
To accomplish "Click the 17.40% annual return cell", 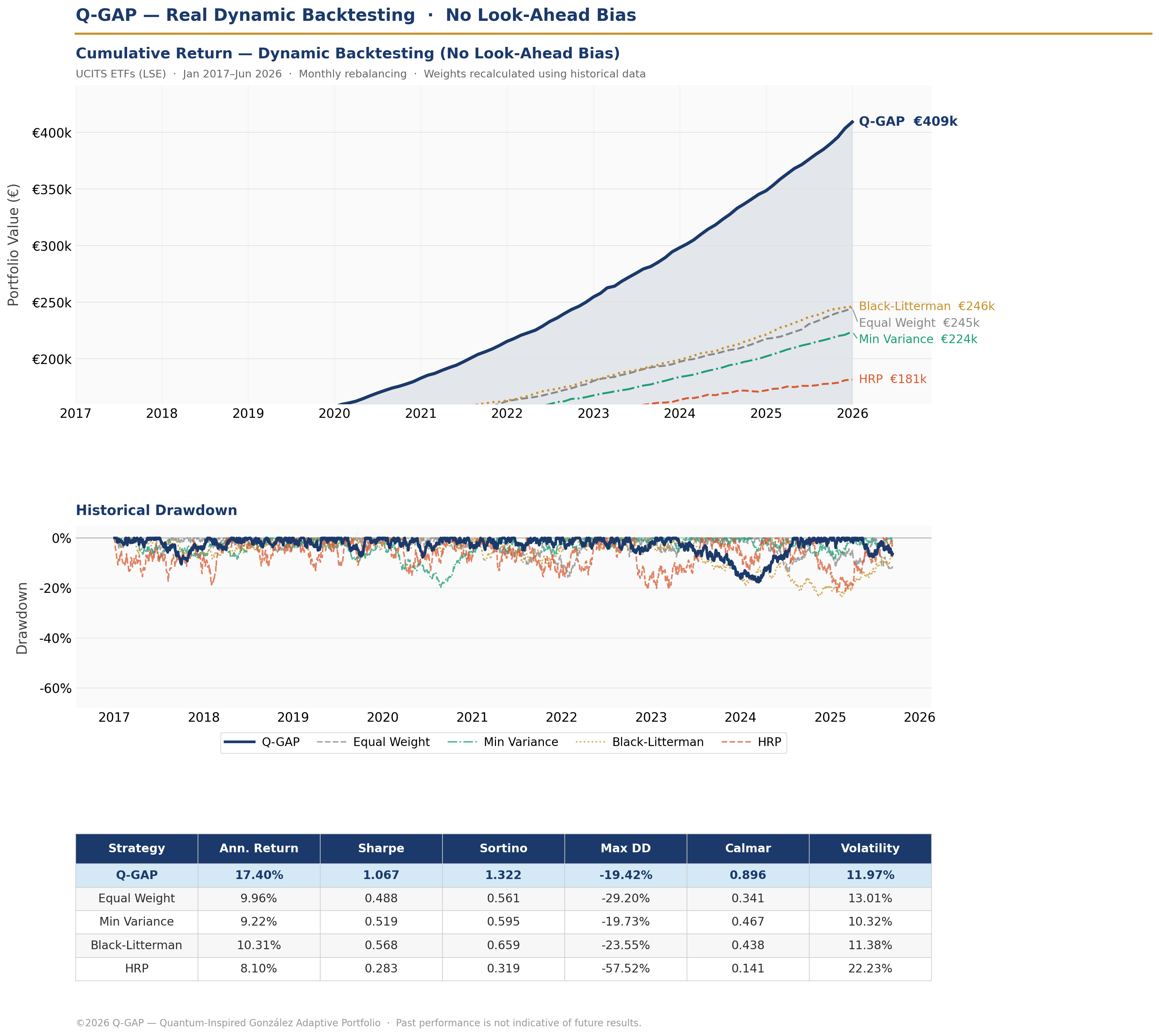I will click(x=259, y=875).
